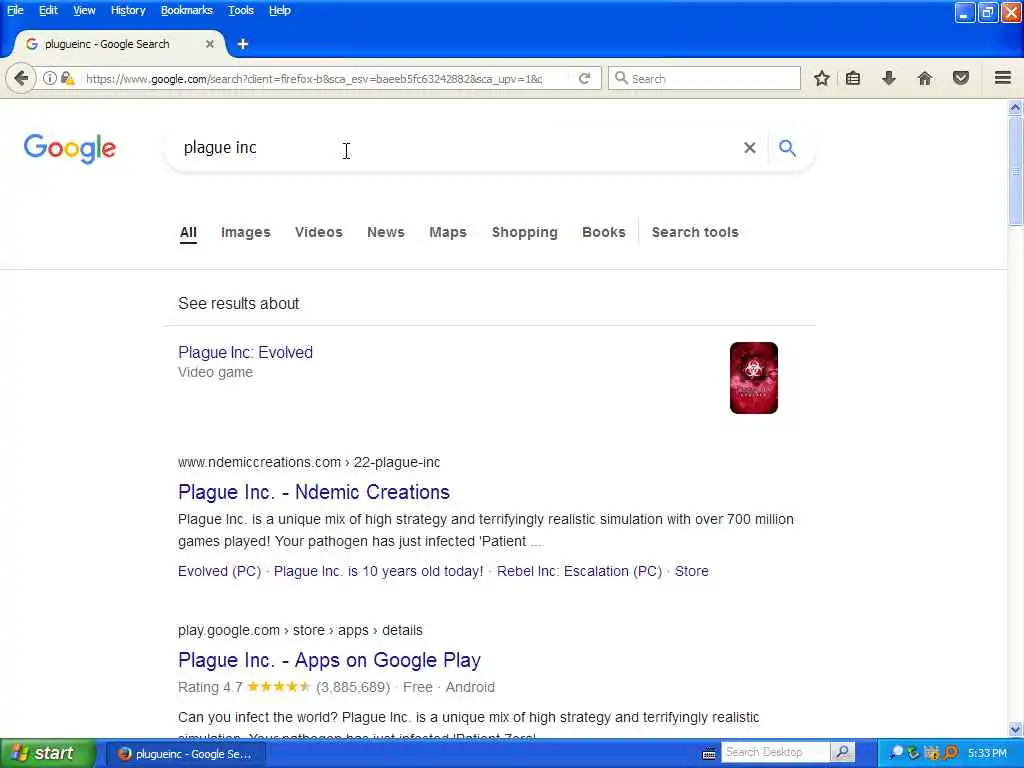Expand Search tools options
The height and width of the screenshot is (768, 1024).
(695, 232)
